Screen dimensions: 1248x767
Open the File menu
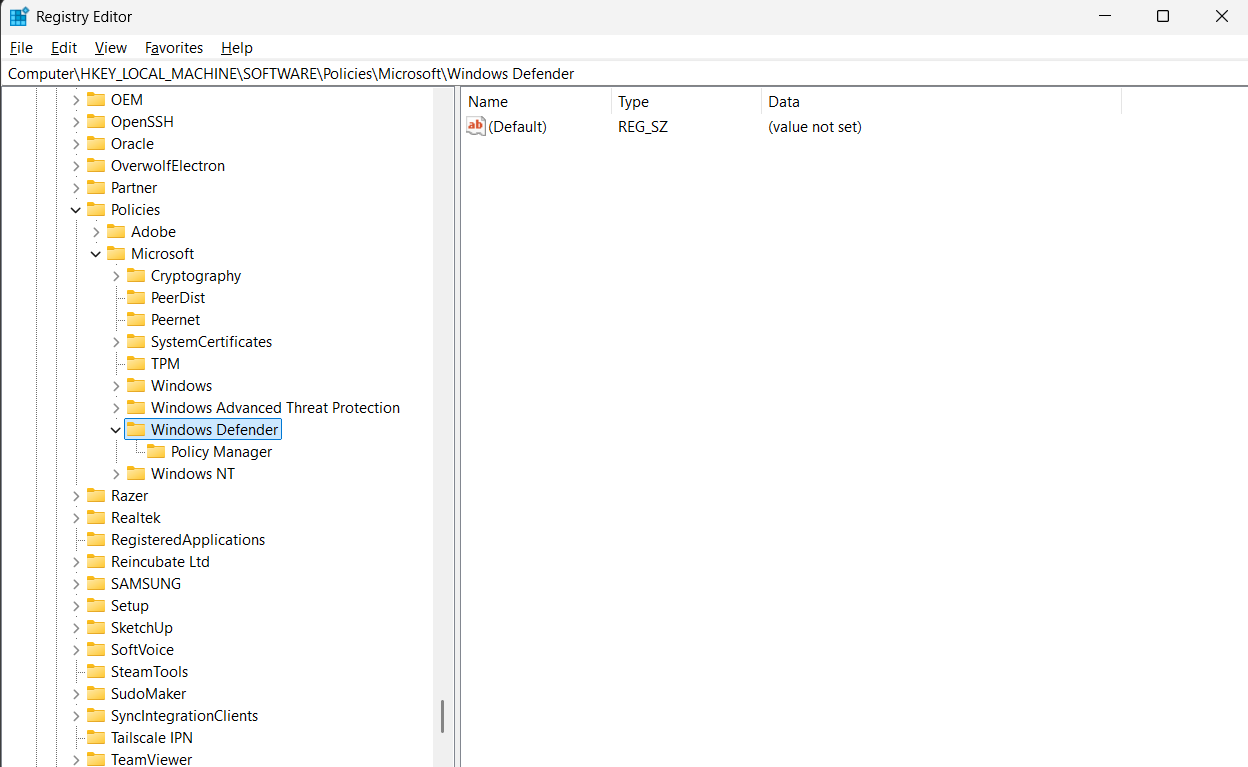[x=21, y=48]
